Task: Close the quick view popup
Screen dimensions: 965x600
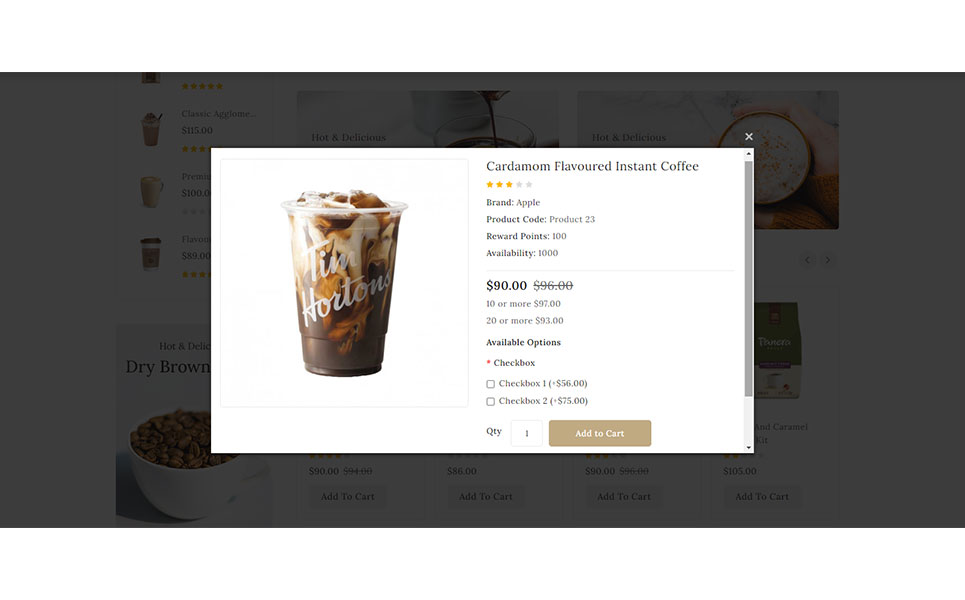Action: [748, 137]
